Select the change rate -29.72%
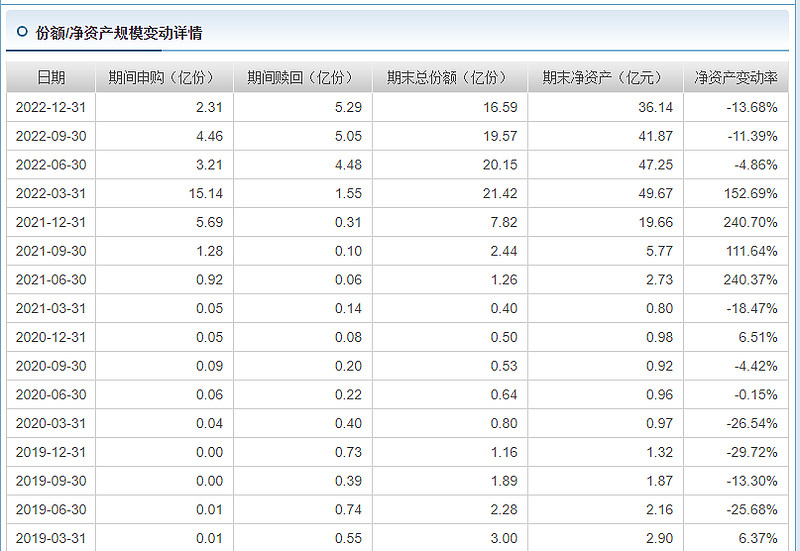The height and width of the screenshot is (551, 800). (752, 452)
